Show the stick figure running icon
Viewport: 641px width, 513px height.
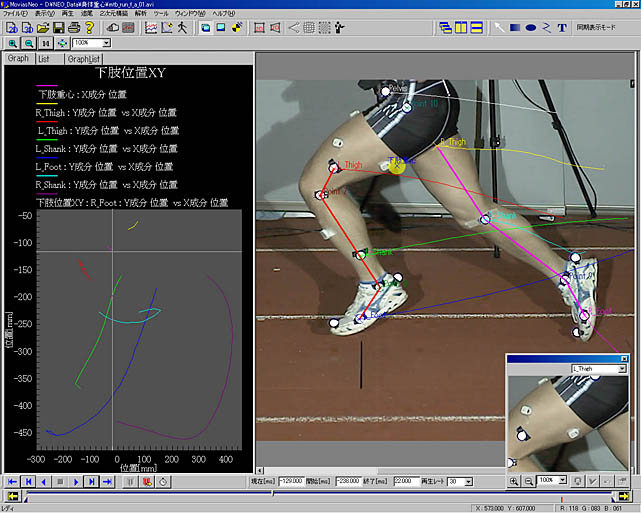[182, 28]
